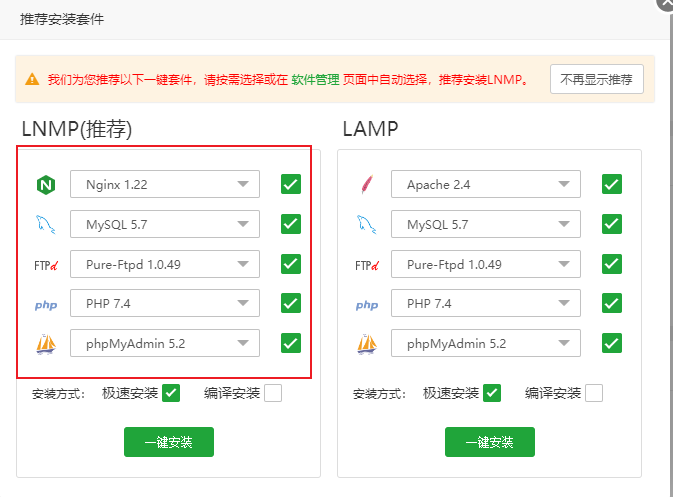Click the phpMyAdmin sailboat icon in LNMP
The height and width of the screenshot is (497, 673).
(x=46, y=344)
